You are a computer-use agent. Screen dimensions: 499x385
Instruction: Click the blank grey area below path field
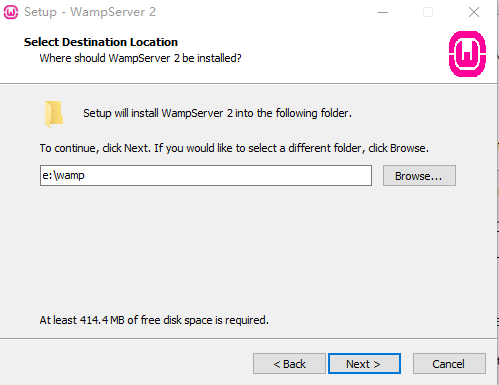pos(247,250)
